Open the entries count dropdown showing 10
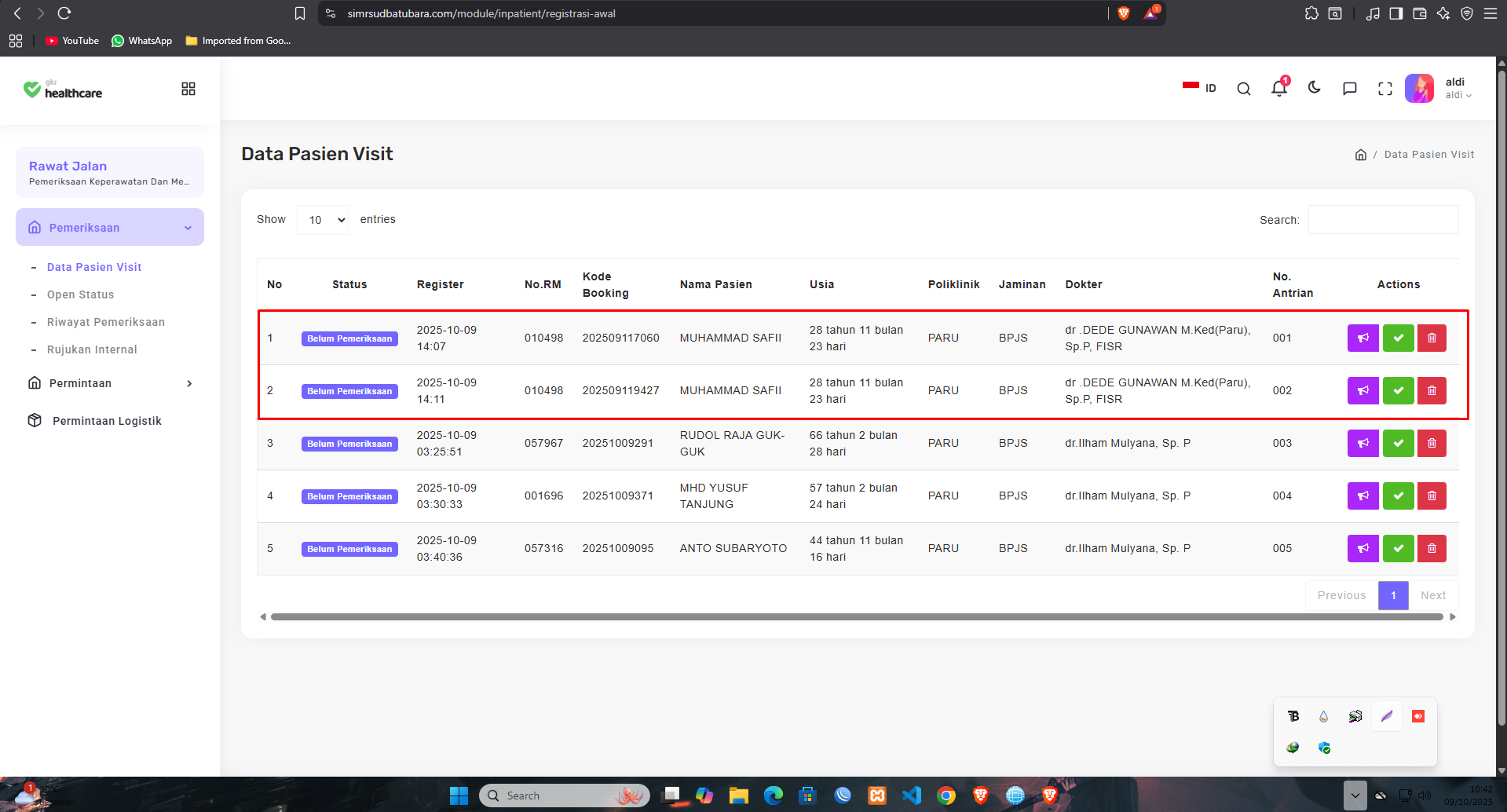The width and height of the screenshot is (1507, 812). point(323,220)
